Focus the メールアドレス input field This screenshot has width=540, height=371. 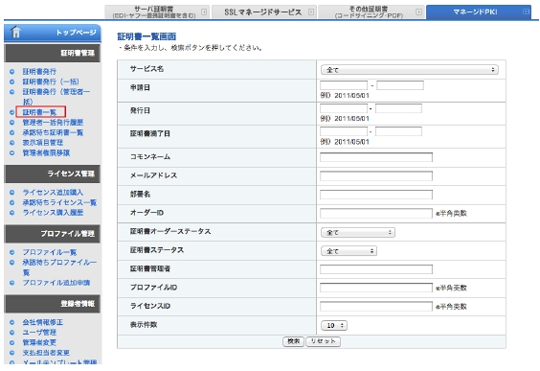tap(376, 176)
